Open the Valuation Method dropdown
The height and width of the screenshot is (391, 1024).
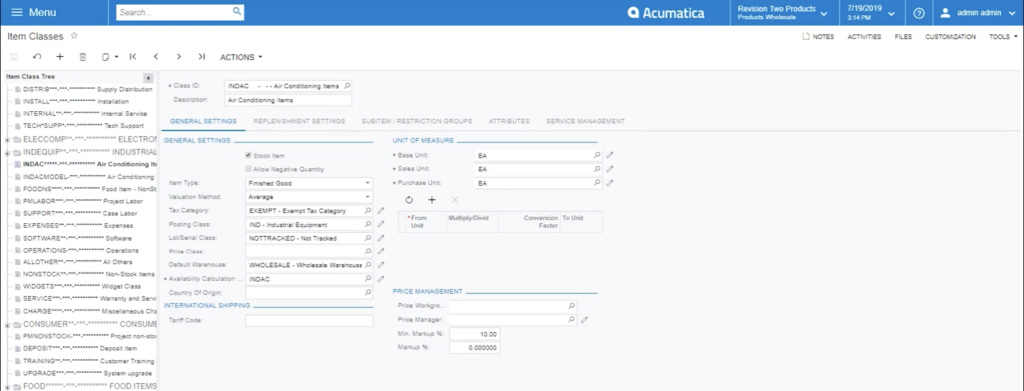(368, 197)
